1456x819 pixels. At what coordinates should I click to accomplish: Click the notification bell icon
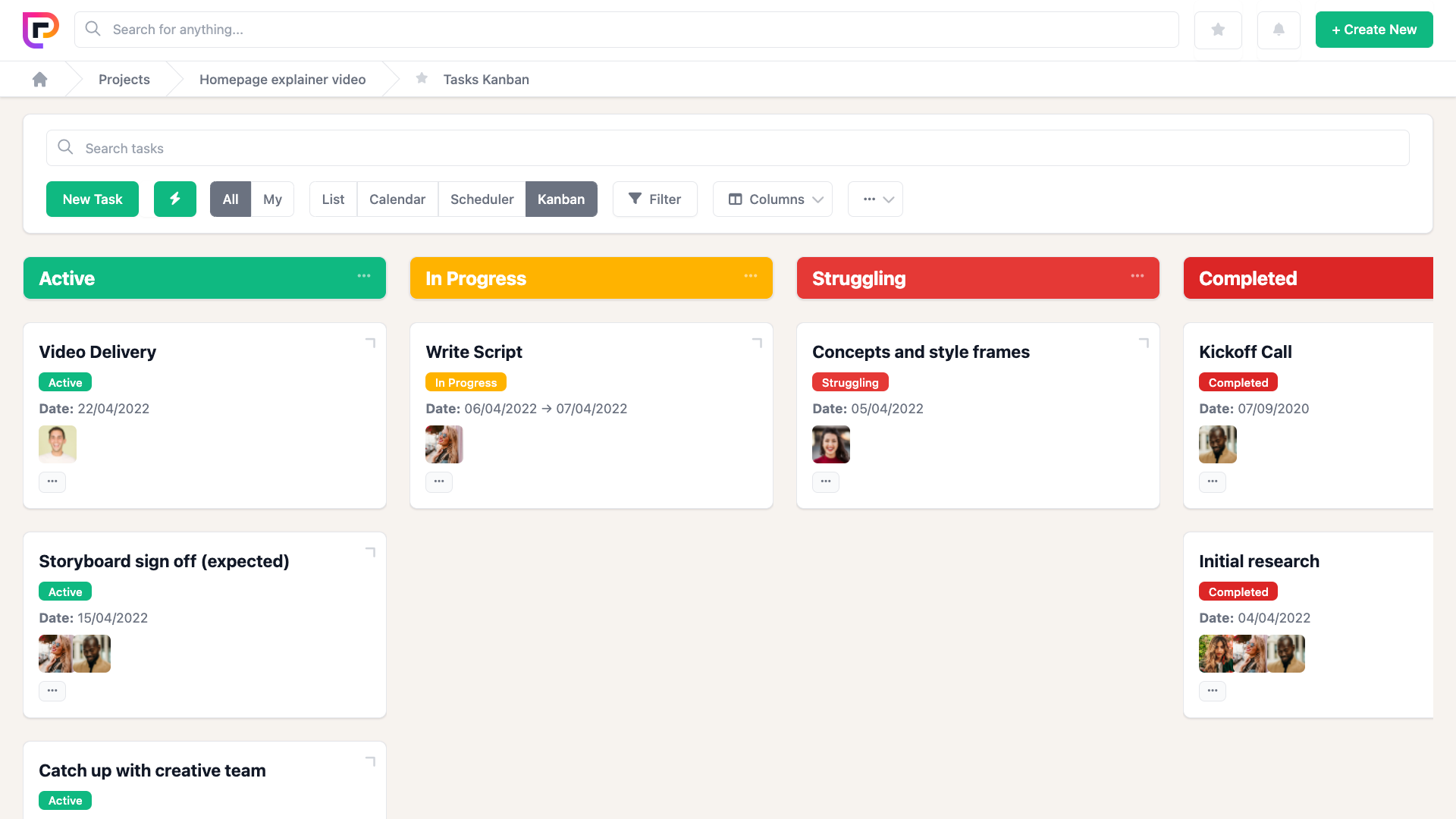(x=1279, y=30)
